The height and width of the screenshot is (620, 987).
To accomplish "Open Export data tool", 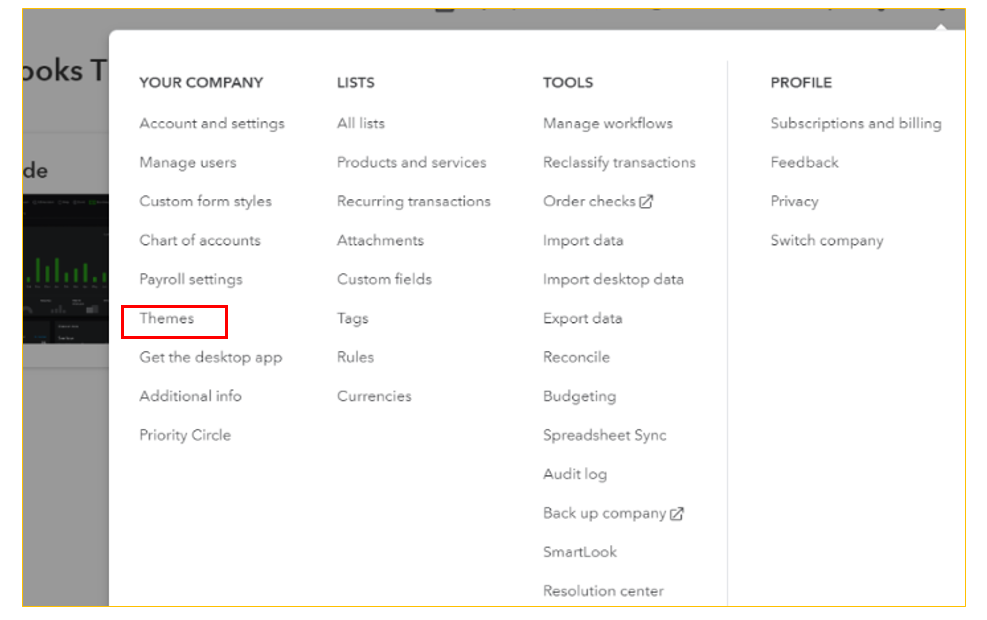I will pos(582,318).
